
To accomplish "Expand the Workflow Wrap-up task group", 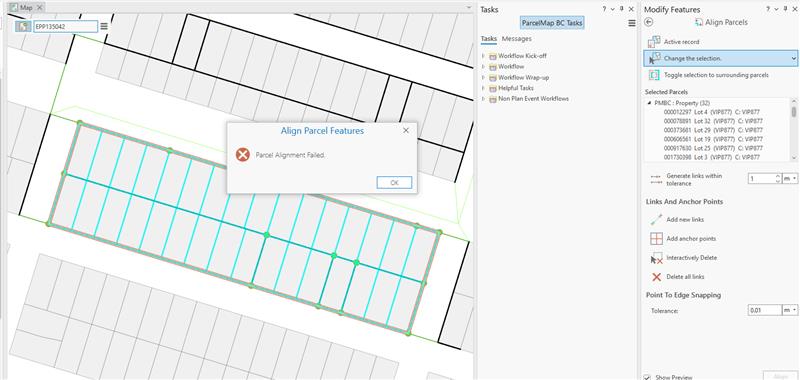I will [x=484, y=78].
